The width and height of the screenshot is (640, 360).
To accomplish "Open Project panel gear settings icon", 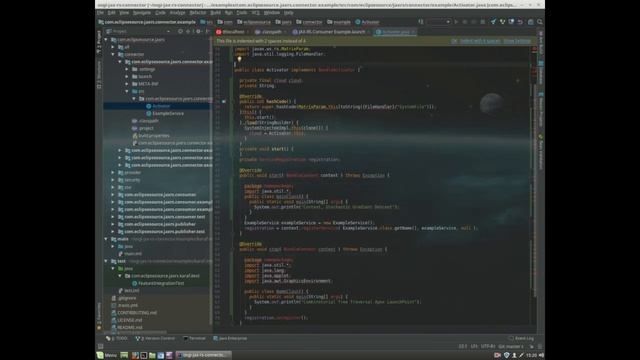I will point(198,31).
